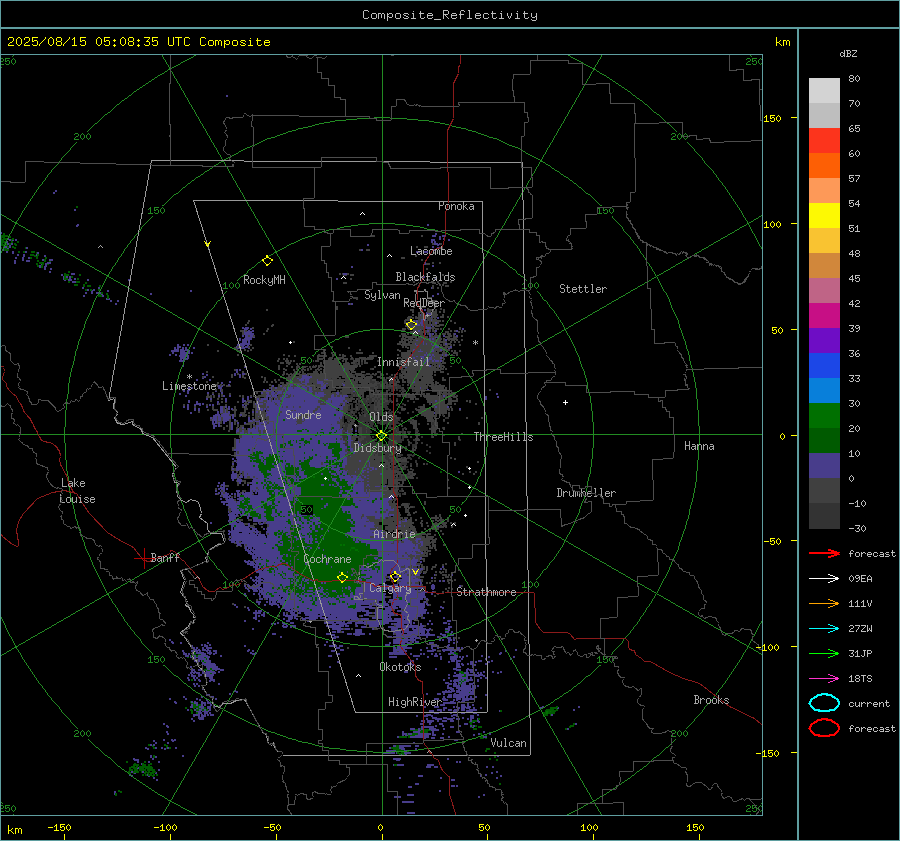The height and width of the screenshot is (841, 900).
Task: Click the Lacombe town label
Action: click(x=431, y=251)
